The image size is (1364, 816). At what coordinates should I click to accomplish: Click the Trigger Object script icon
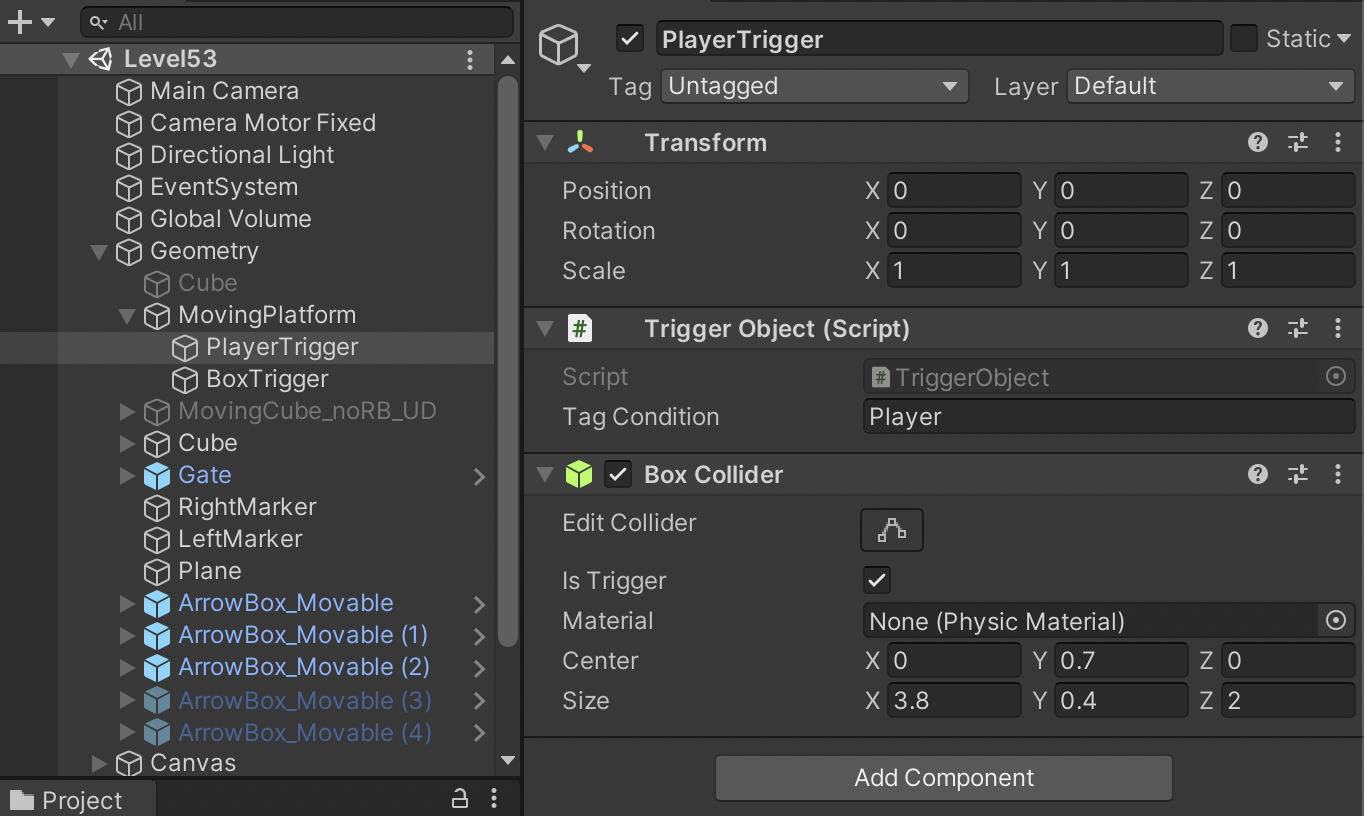pos(581,328)
